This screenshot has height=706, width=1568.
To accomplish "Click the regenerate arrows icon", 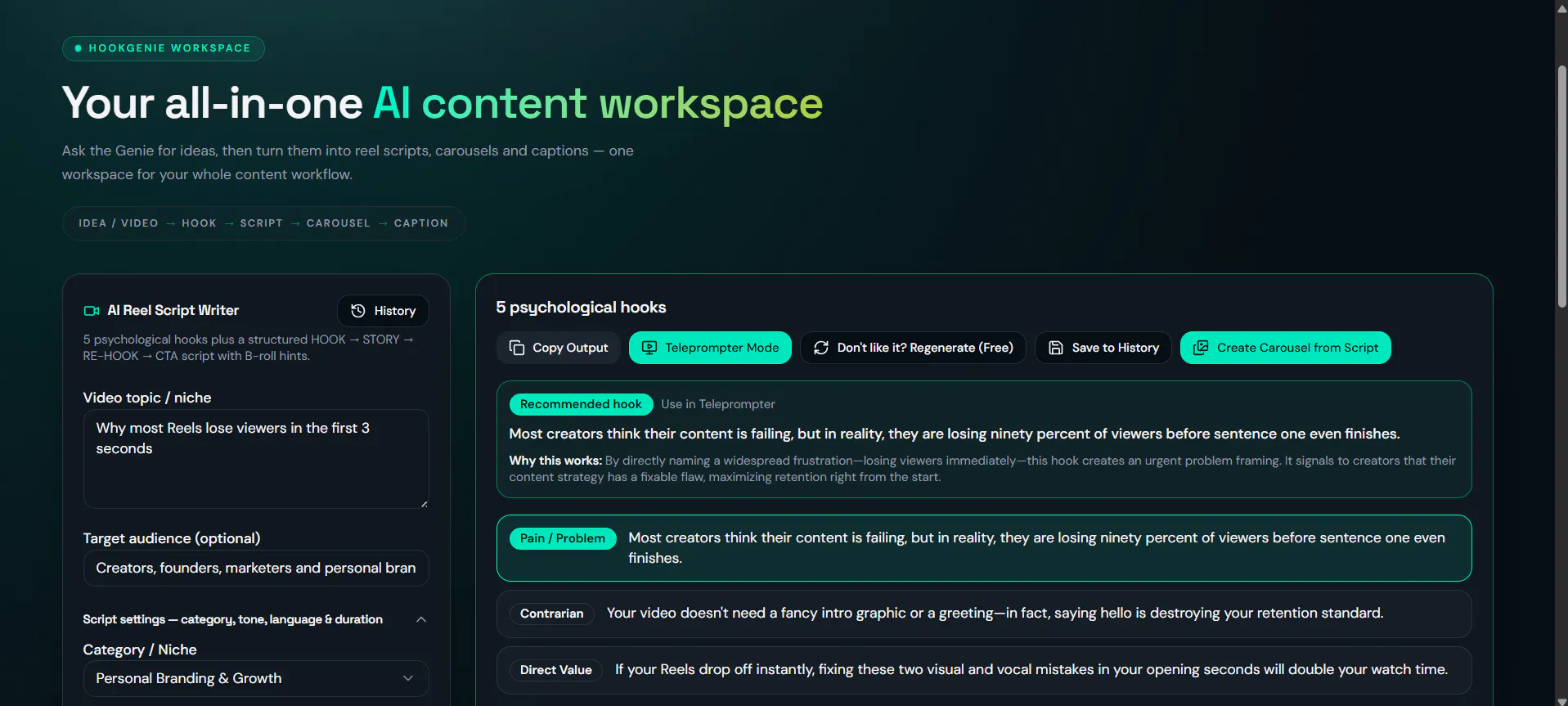I will pos(821,348).
